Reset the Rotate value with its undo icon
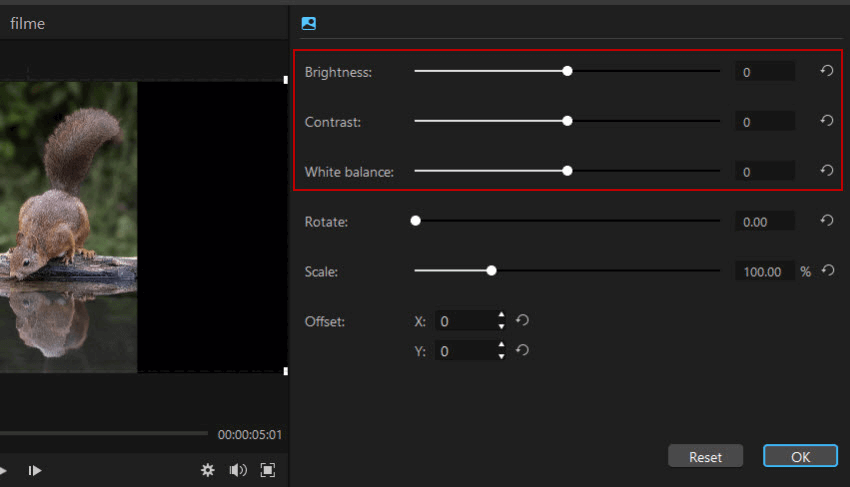The width and height of the screenshot is (850, 487). 827,221
